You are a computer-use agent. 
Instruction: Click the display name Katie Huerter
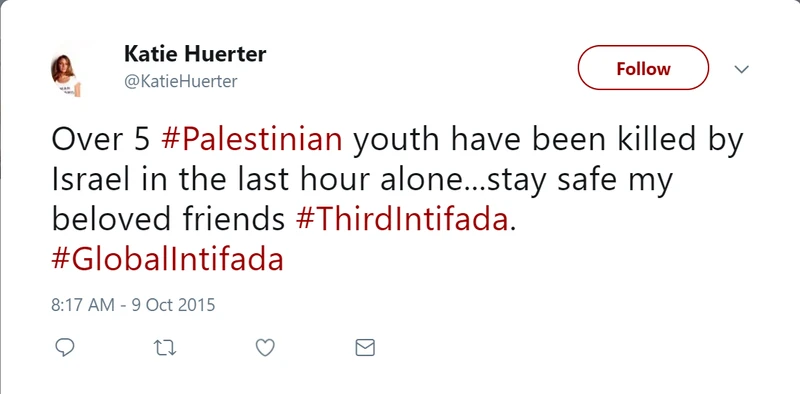coord(195,54)
